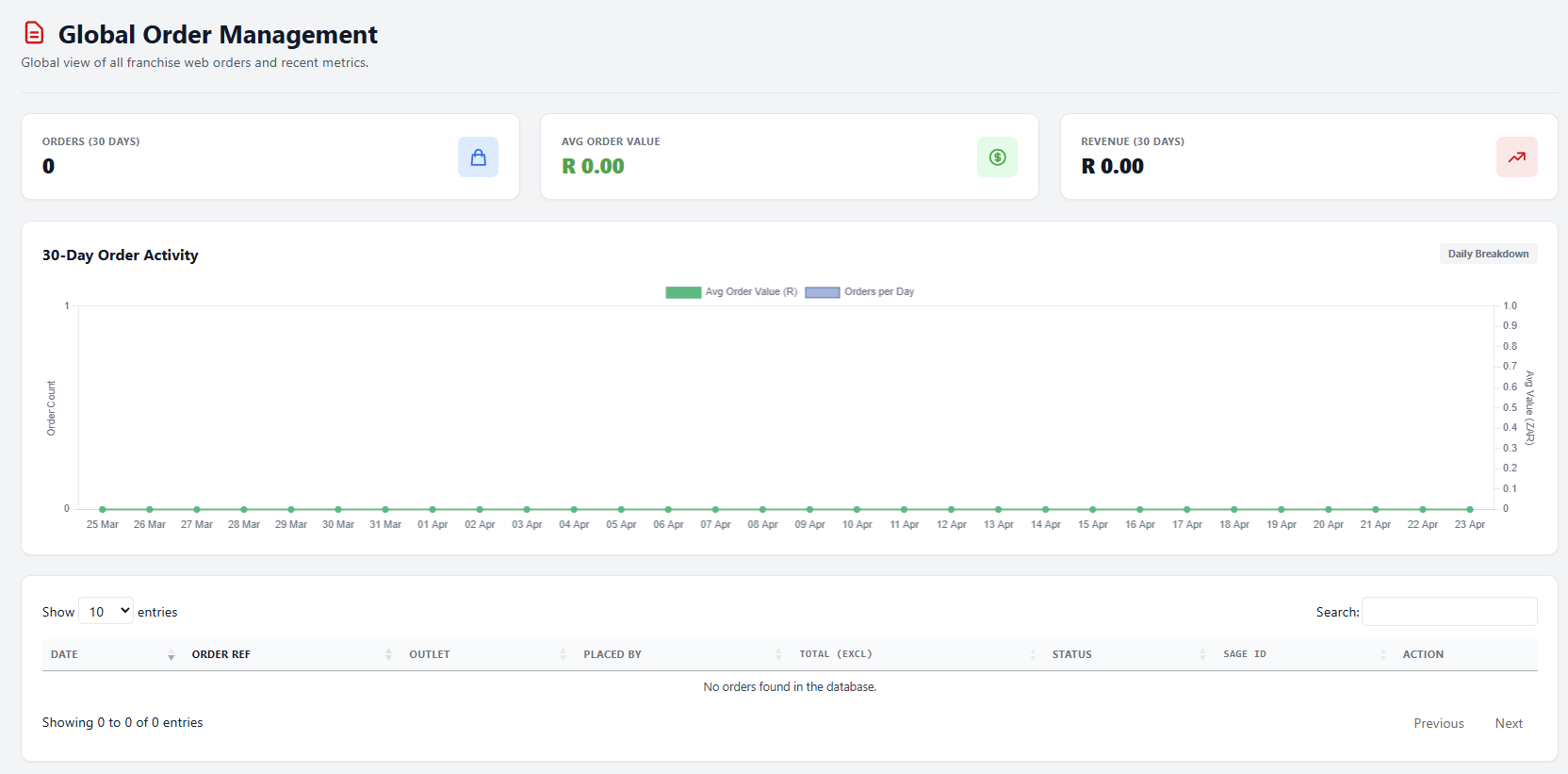The width and height of the screenshot is (1568, 774).
Task: Sort table by the DATE column arrows
Action: tap(171, 654)
